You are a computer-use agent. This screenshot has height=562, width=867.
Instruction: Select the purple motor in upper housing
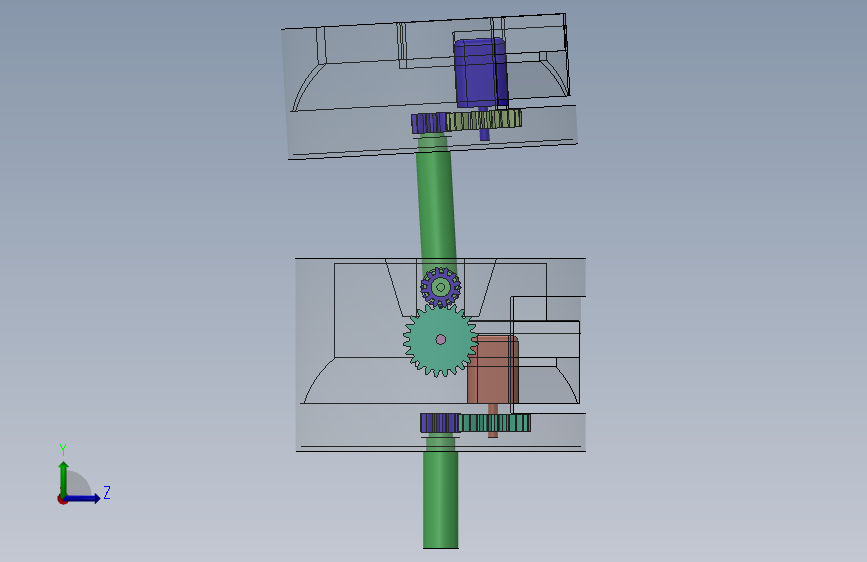(480, 72)
